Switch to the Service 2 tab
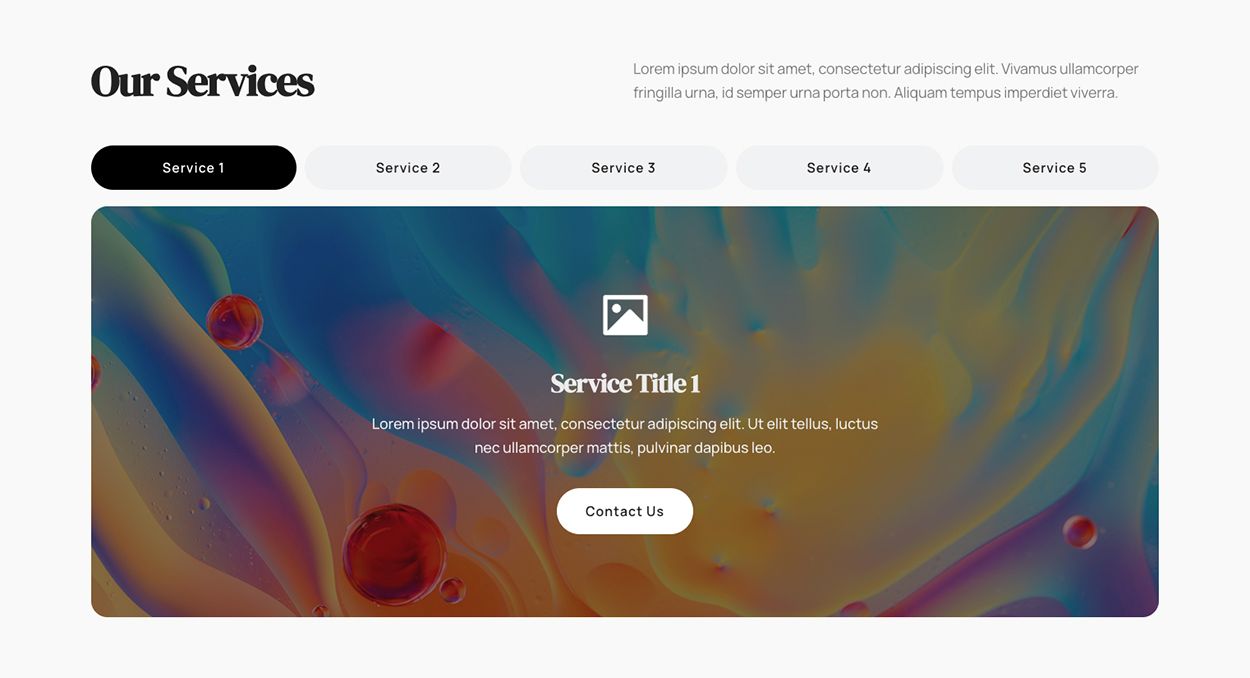Viewport: 1250px width, 678px height. (x=408, y=168)
